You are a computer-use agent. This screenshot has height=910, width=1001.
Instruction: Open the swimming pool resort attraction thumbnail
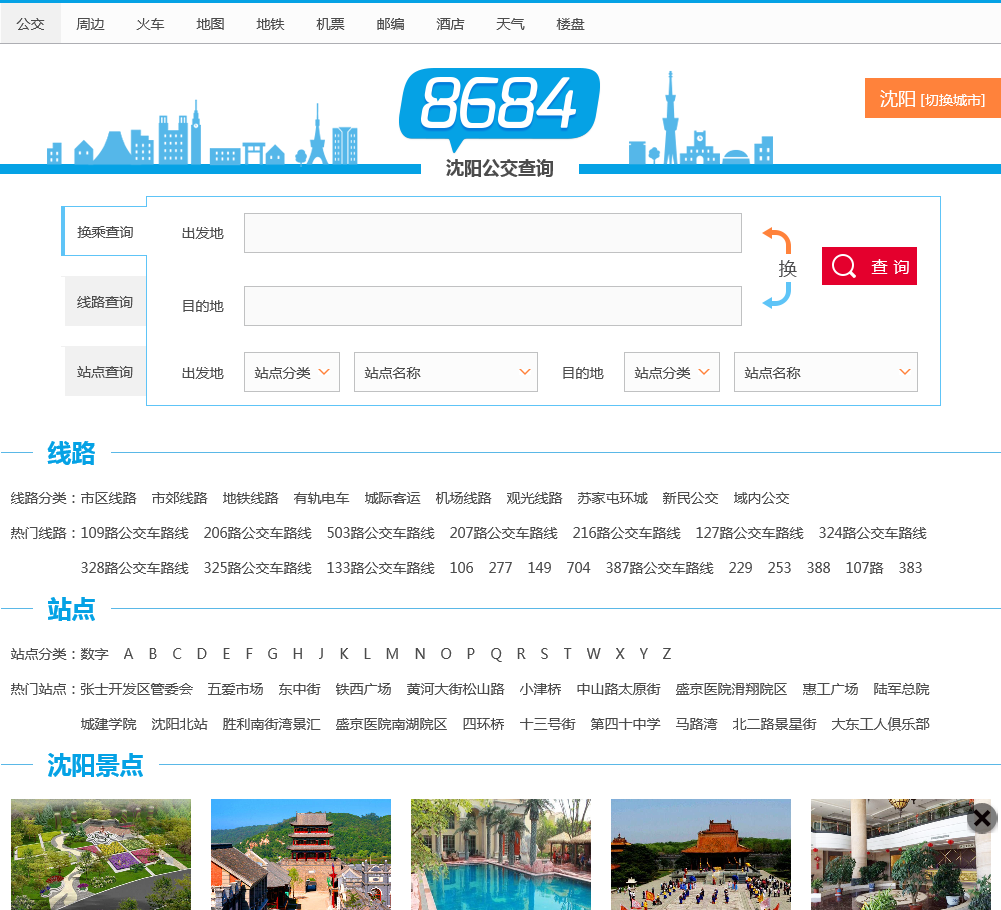click(x=501, y=854)
